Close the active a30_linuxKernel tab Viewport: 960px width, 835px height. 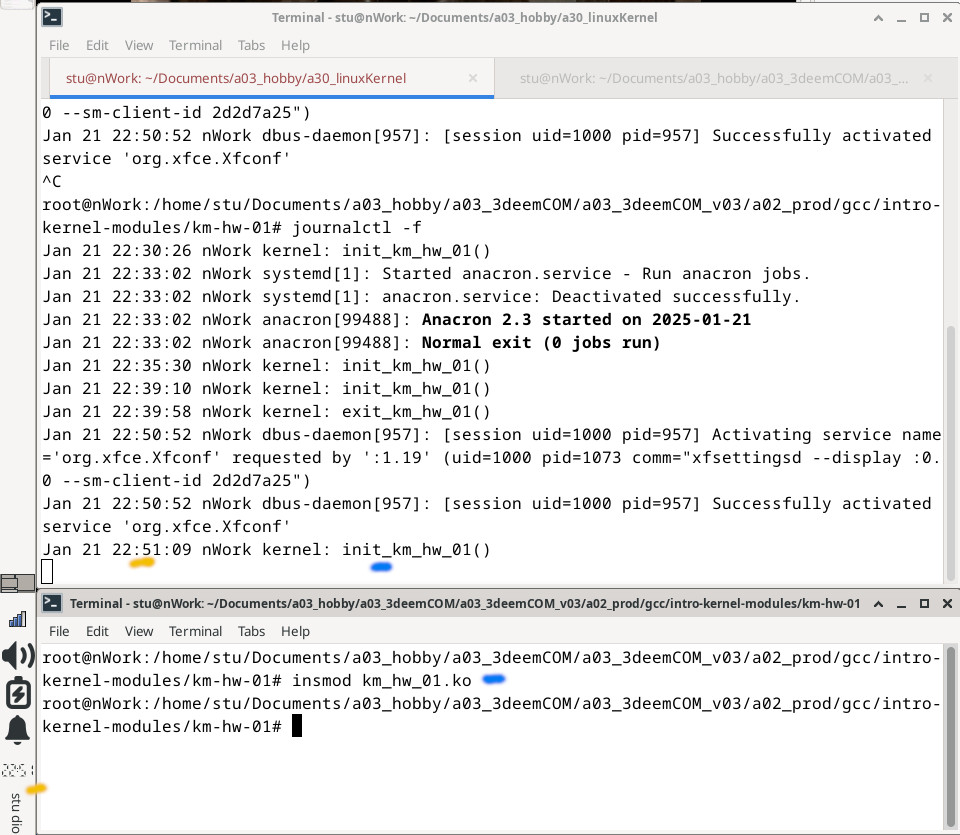click(x=474, y=78)
